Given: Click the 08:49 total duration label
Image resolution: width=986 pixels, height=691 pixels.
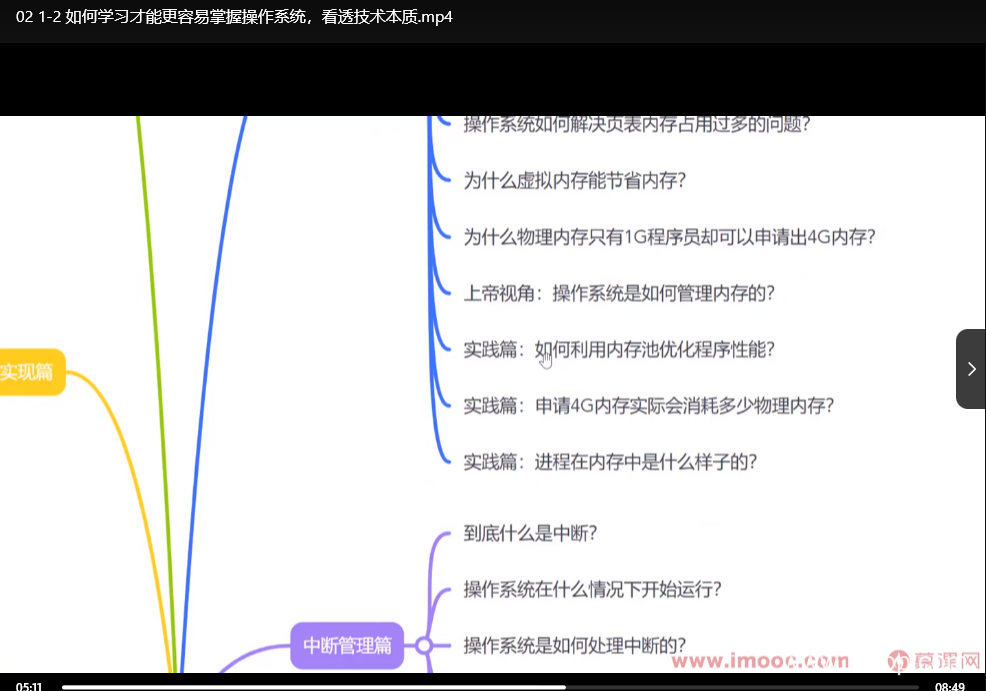Looking at the screenshot, I should click(x=949, y=686).
